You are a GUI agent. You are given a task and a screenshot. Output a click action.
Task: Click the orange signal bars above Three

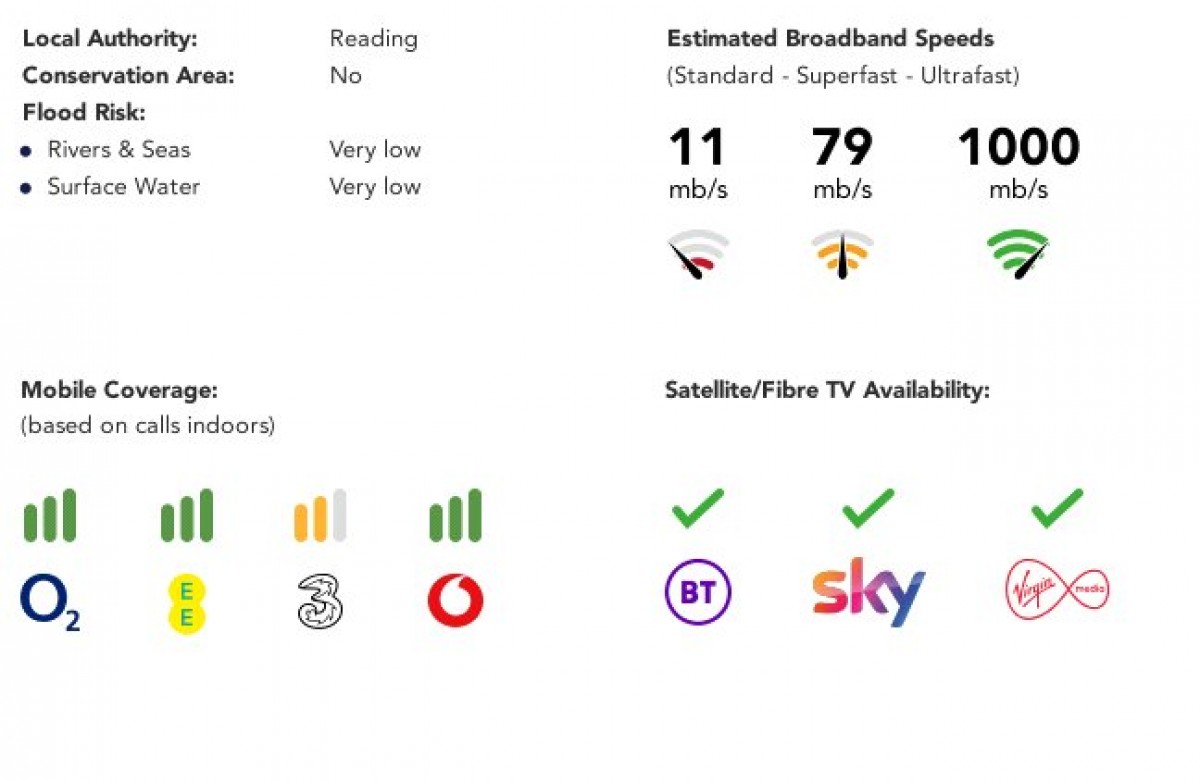pyautogui.click(x=320, y=516)
